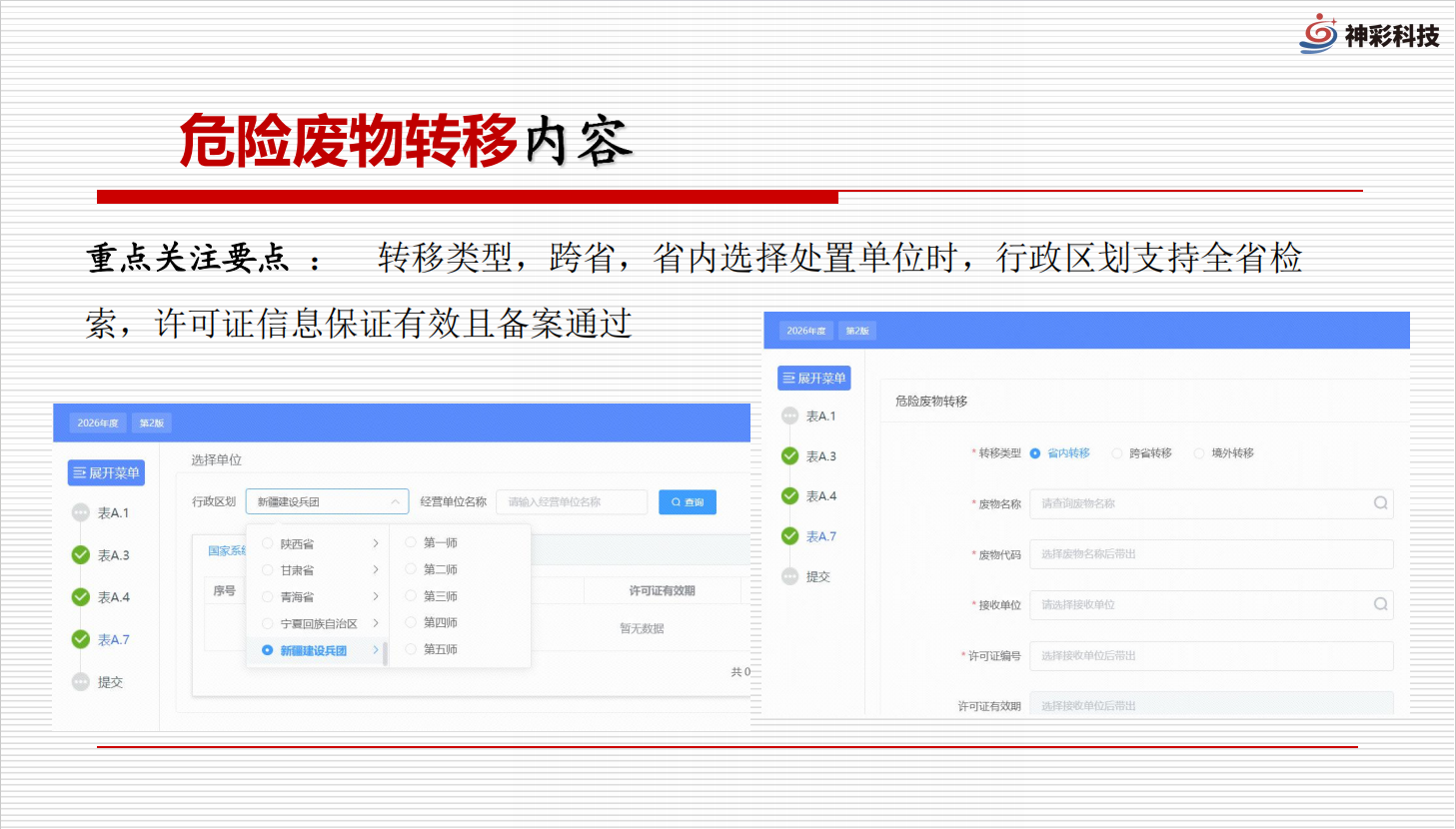
Task: Open the 国家系统 tab
Action: (226, 550)
